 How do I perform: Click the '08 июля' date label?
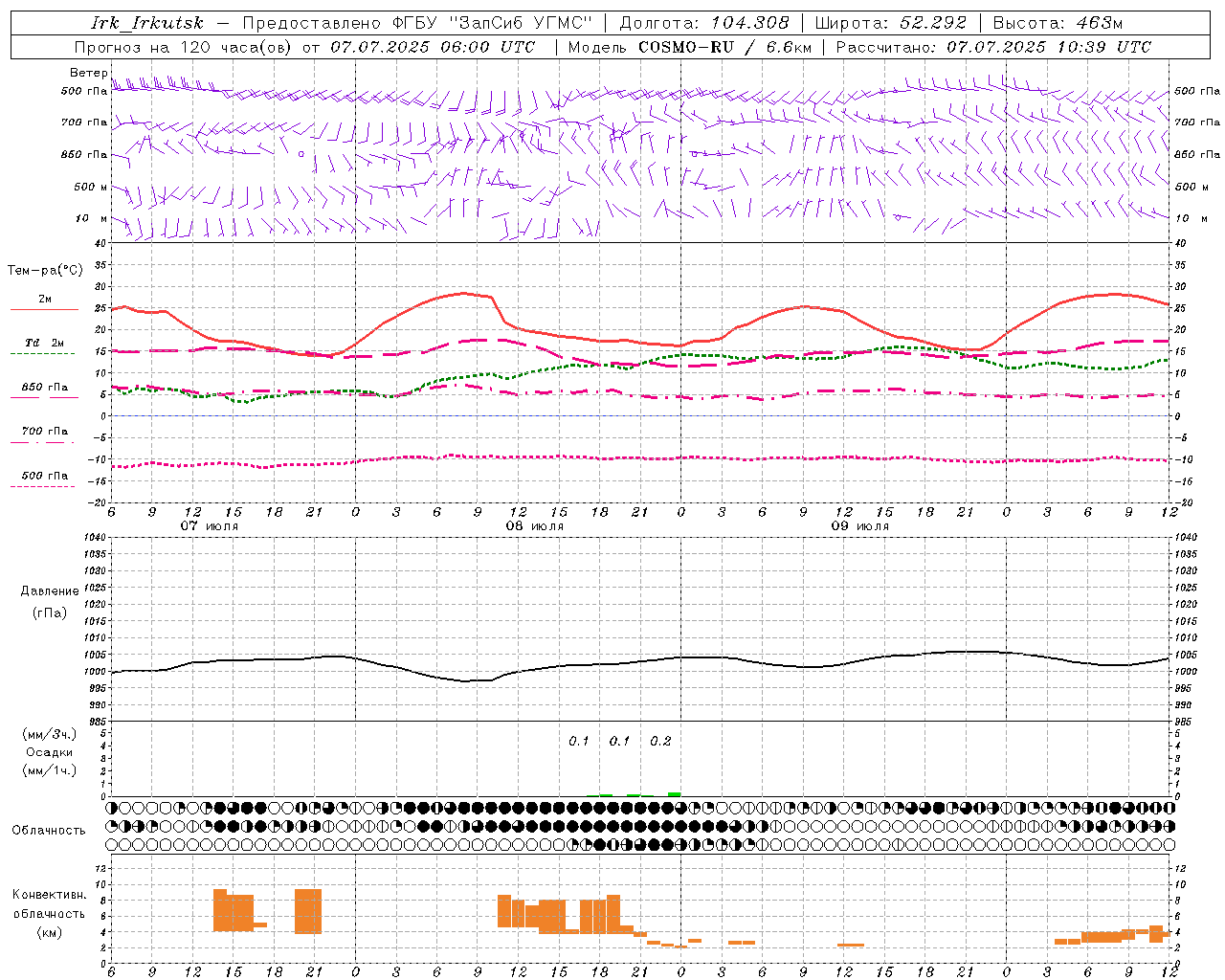tap(535, 526)
